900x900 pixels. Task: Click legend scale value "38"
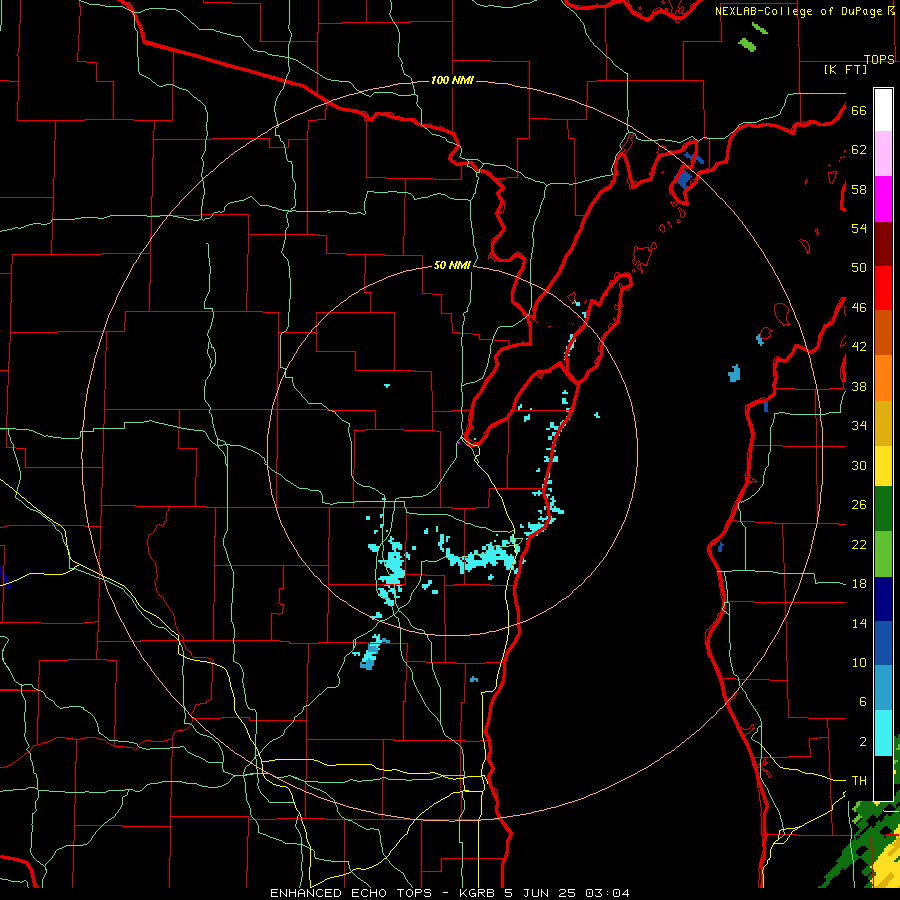coord(859,386)
